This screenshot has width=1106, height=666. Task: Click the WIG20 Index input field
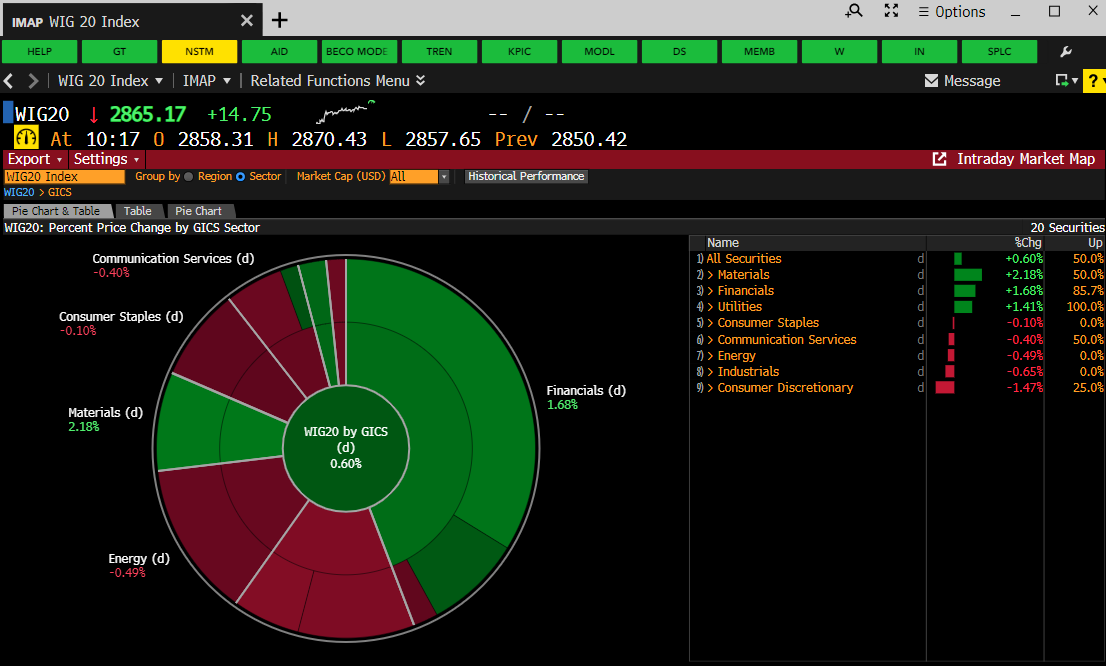[x=64, y=177]
